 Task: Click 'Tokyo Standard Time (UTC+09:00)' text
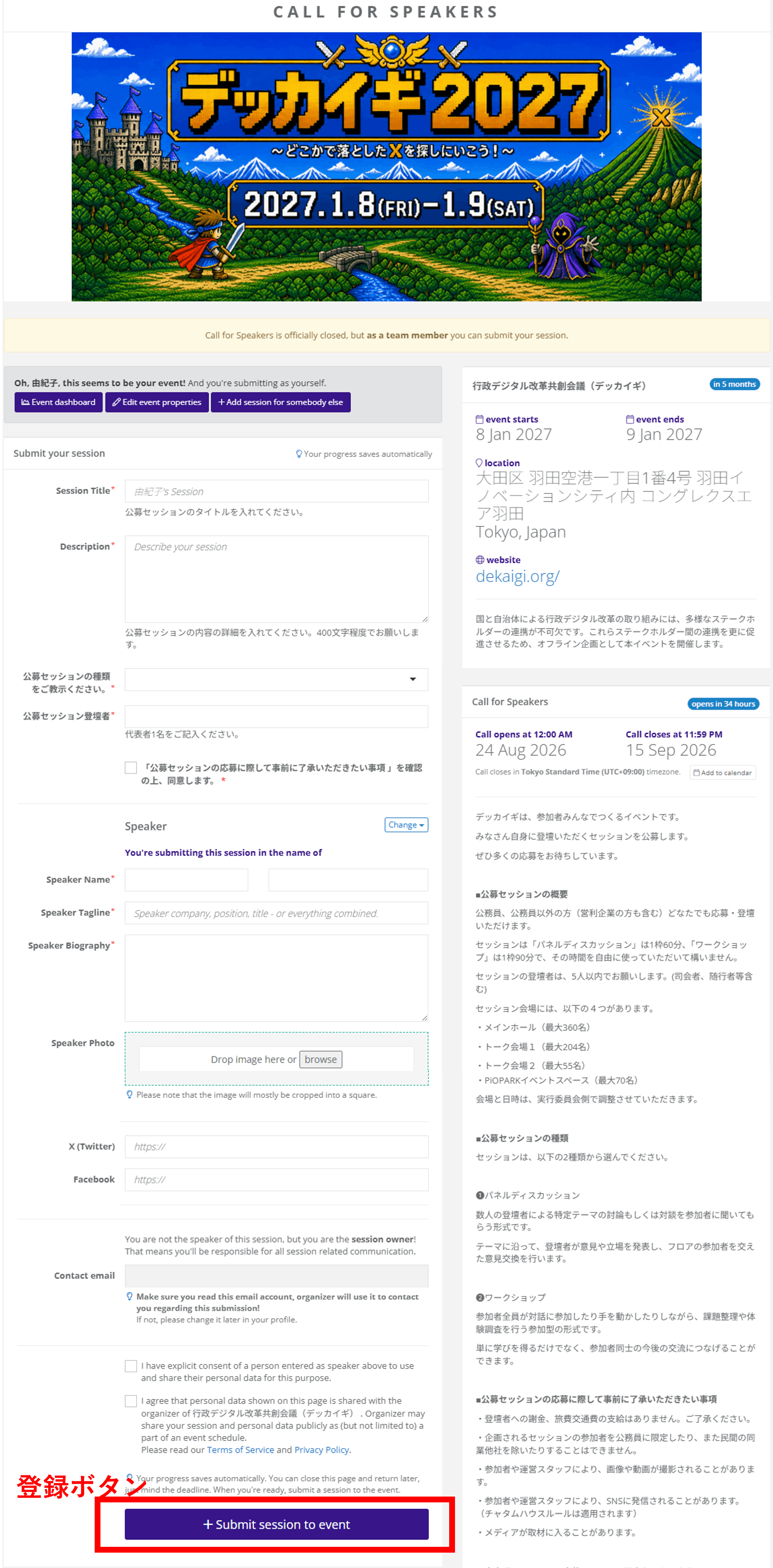point(582,772)
